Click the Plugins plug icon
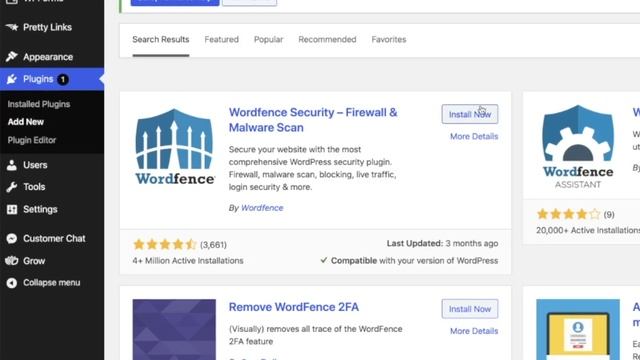This screenshot has width=640, height=360. coord(12,79)
